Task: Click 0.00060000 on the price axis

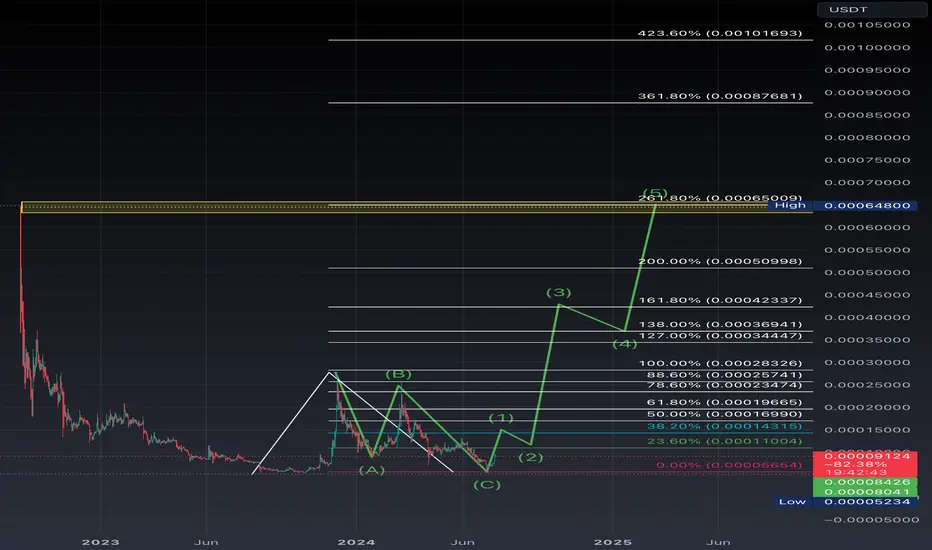Action: (x=867, y=228)
